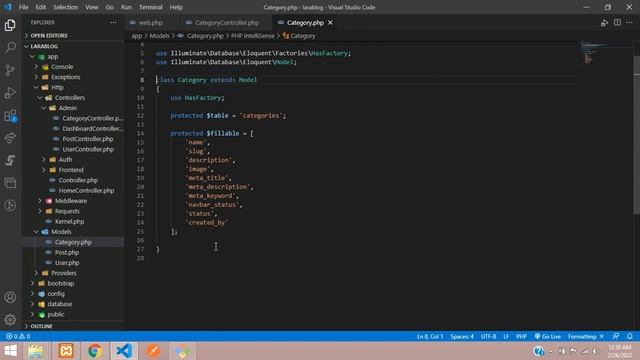Open the Extensions view
The width and height of the screenshot is (640, 360).
click(x=10, y=116)
